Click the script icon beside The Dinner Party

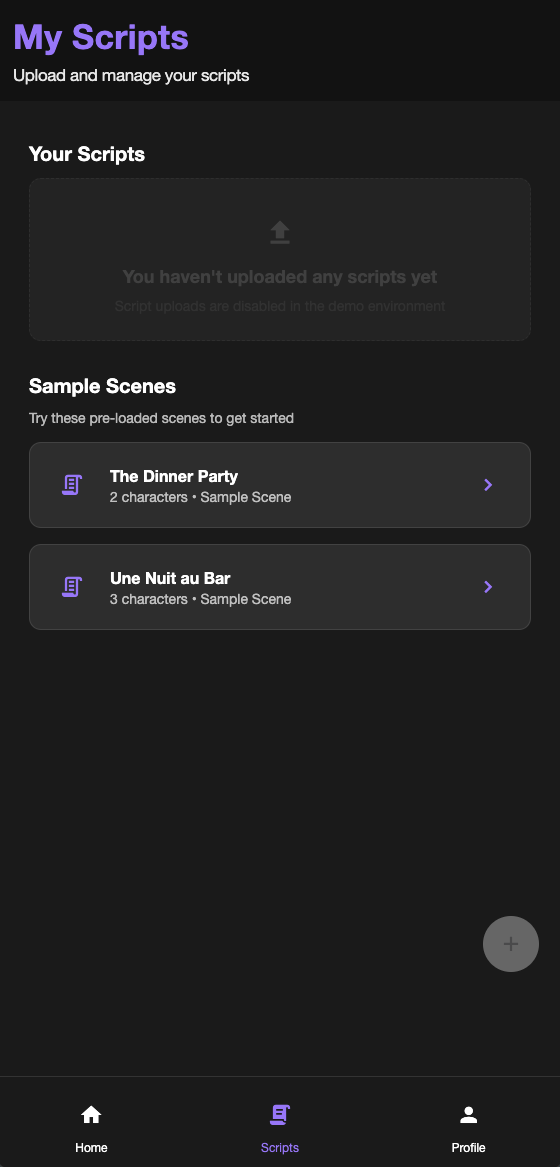(x=71, y=485)
